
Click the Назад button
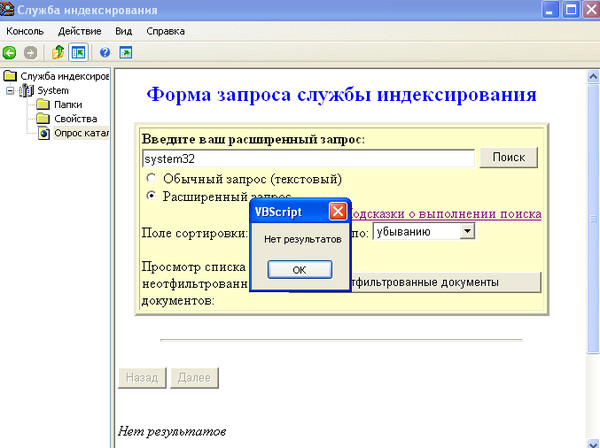142,378
